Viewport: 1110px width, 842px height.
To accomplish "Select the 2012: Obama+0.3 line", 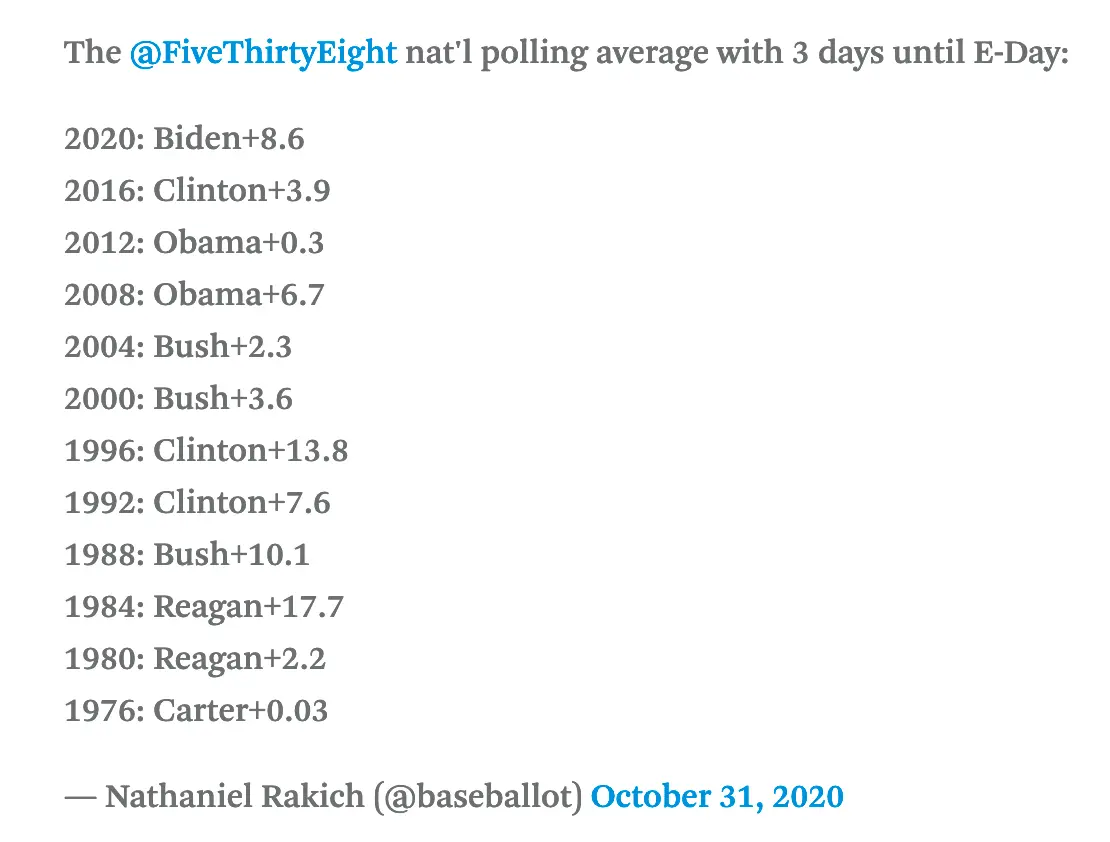I will click(x=194, y=243).
